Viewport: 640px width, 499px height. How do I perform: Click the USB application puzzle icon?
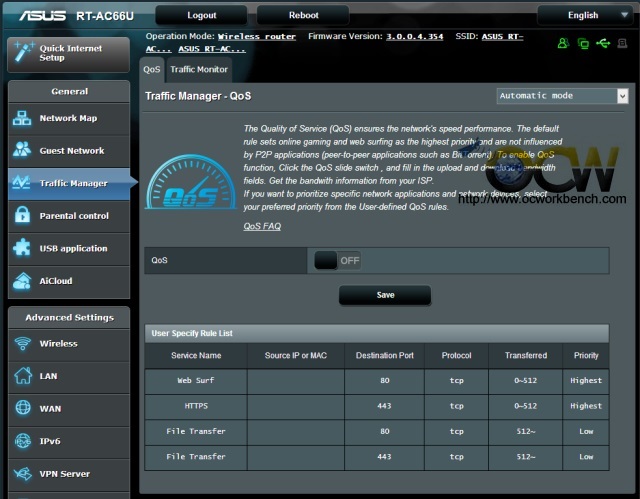click(x=22, y=248)
